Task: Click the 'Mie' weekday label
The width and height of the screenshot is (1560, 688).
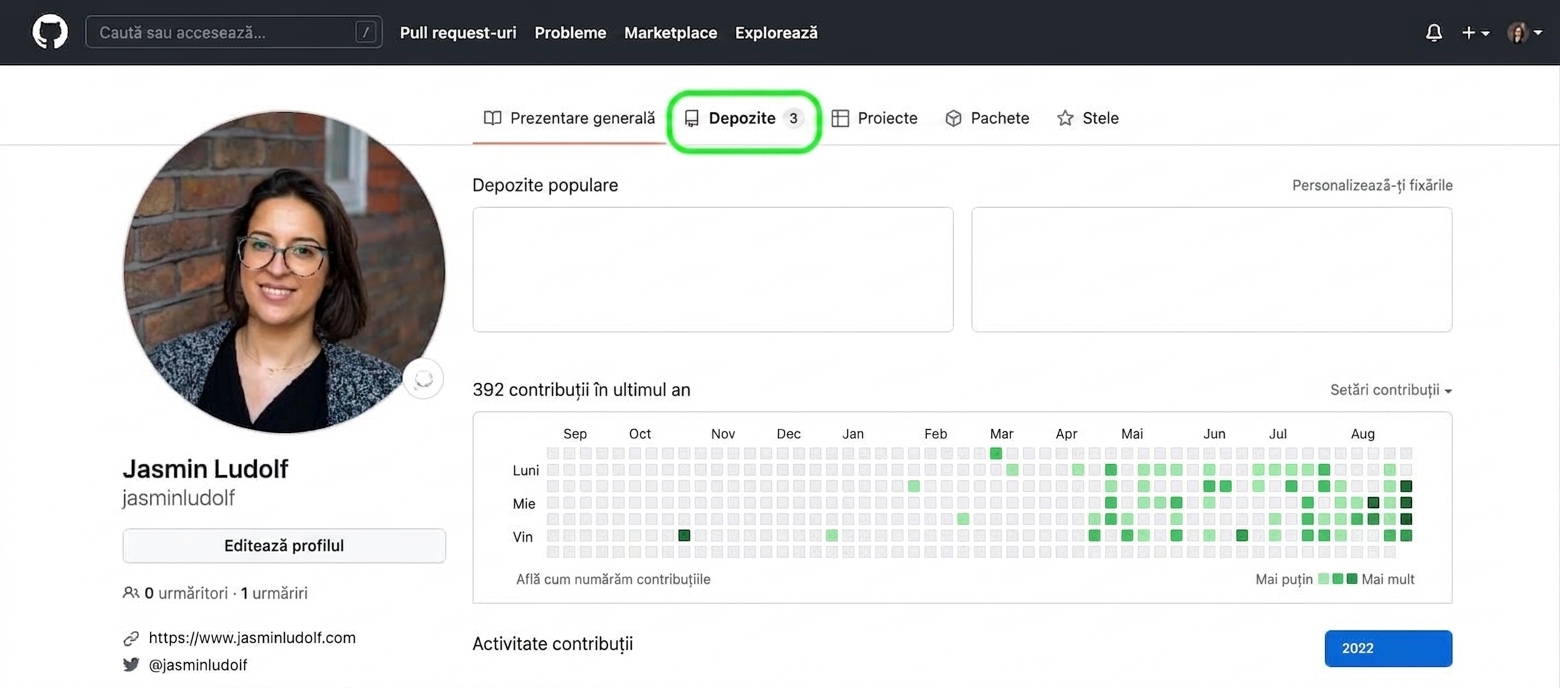Action: pos(524,504)
